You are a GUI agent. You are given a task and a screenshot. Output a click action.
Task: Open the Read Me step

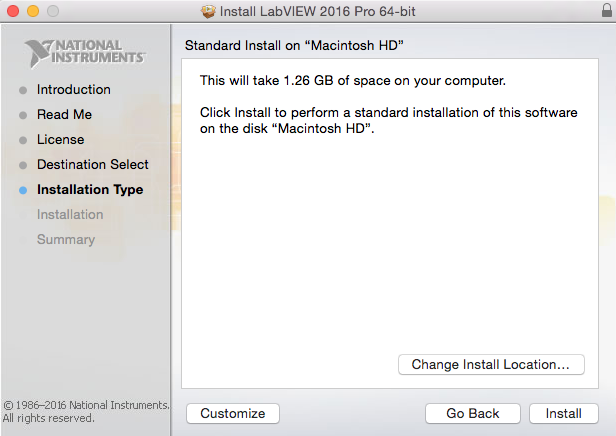click(64, 115)
